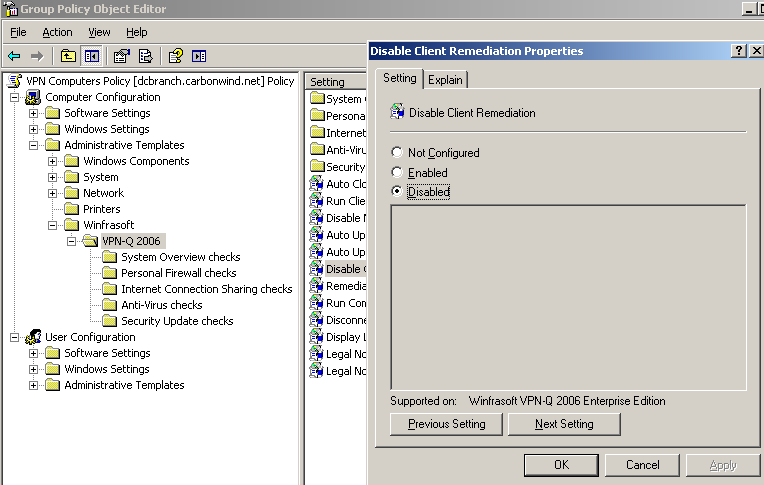Open the View menu
764x485 pixels.
coord(99,32)
